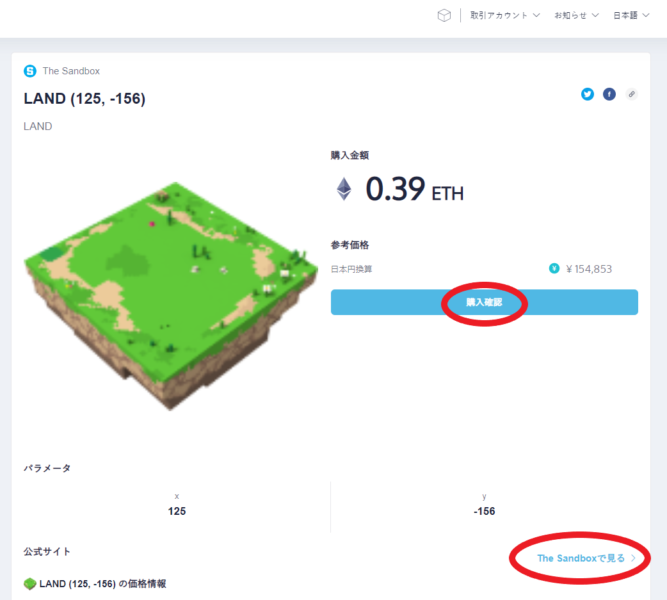Open the LAND terrain preview image
Image resolution: width=667 pixels, height=600 pixels.
171,296
